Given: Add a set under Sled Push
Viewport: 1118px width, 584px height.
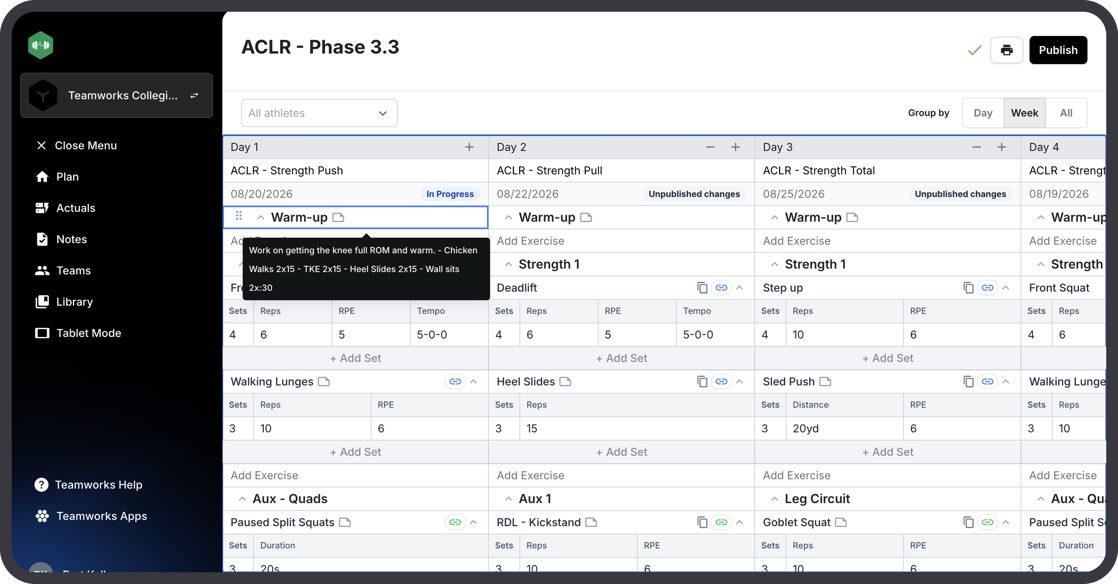Looking at the screenshot, I should (888, 452).
